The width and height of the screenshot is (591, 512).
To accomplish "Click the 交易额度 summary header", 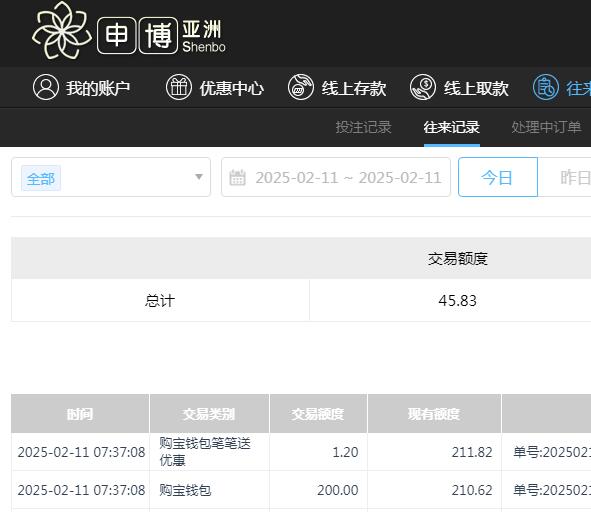I will 458,259.
